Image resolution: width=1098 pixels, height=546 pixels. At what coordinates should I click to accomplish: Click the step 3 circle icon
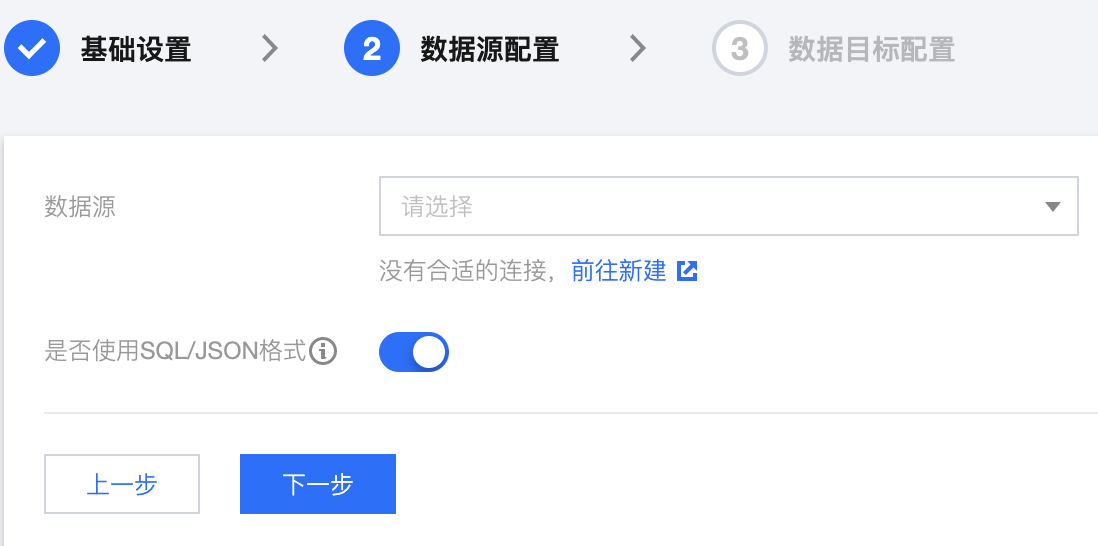pos(739,48)
